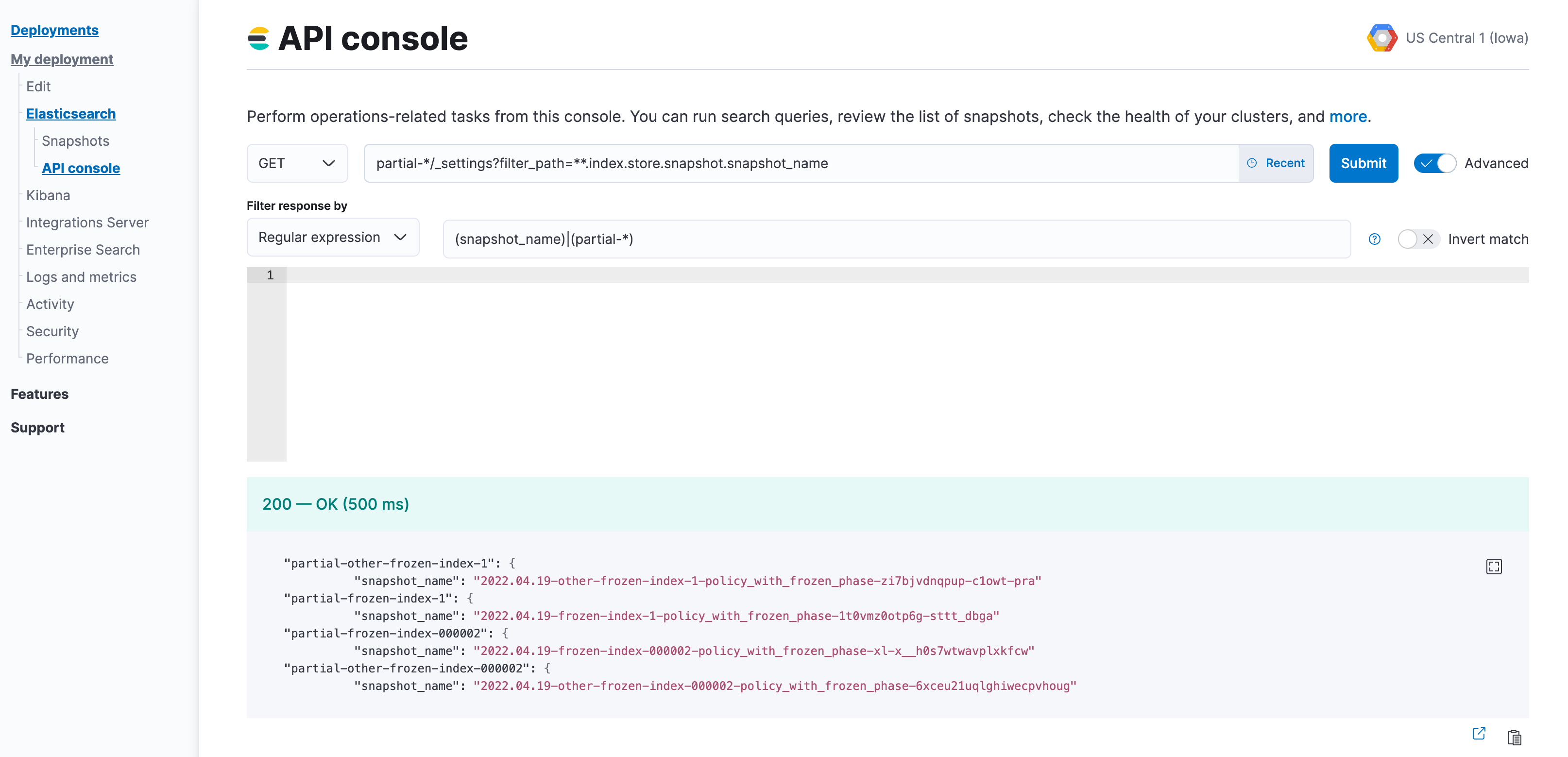Expand the Elasticsearch section in sidebar
This screenshot has width=1568, height=757.
pyautogui.click(x=70, y=113)
